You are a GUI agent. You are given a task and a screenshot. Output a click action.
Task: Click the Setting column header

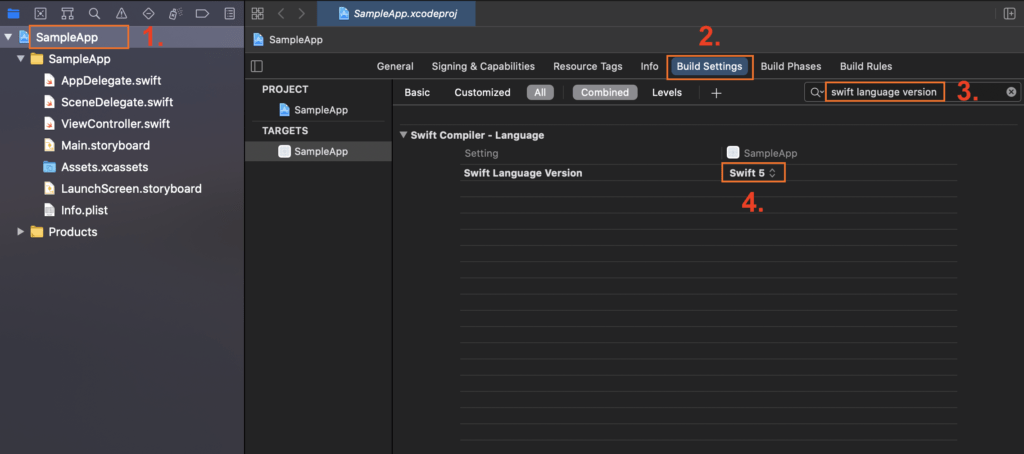point(481,154)
